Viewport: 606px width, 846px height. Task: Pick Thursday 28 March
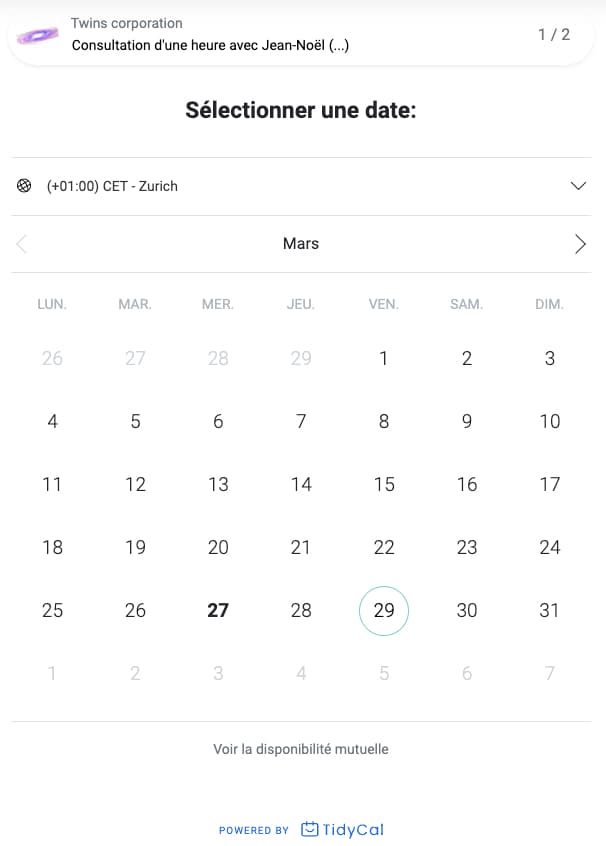coord(301,610)
